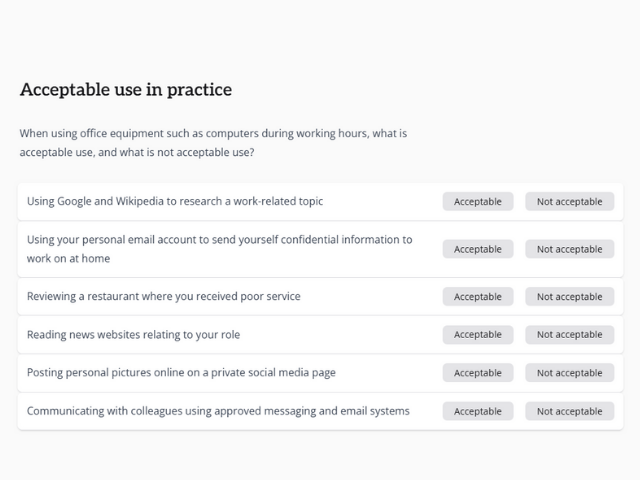Click the 'Acceptable use in practice' heading
The width and height of the screenshot is (640, 480).
[126, 90]
